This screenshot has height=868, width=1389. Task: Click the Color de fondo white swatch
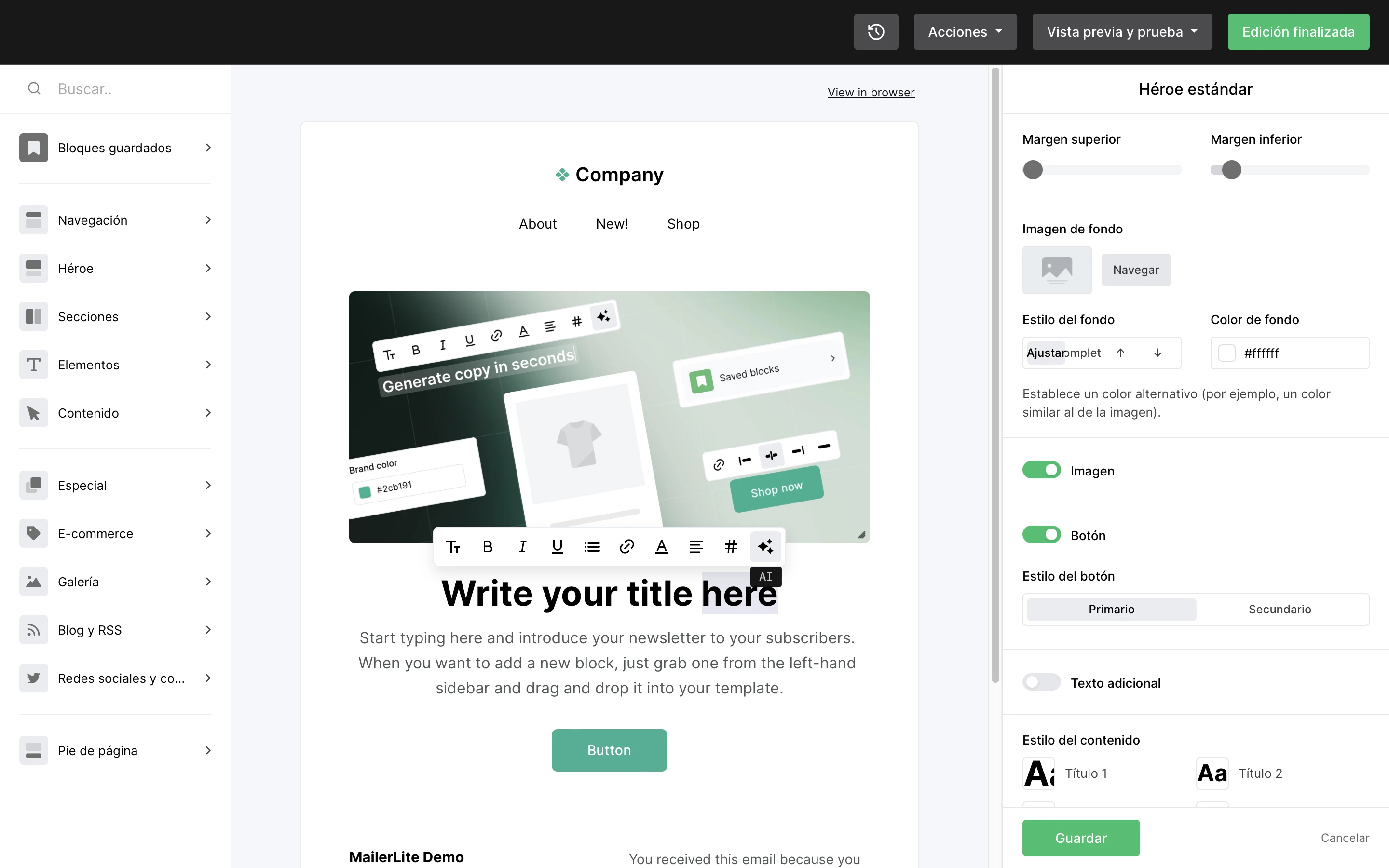tap(1226, 353)
